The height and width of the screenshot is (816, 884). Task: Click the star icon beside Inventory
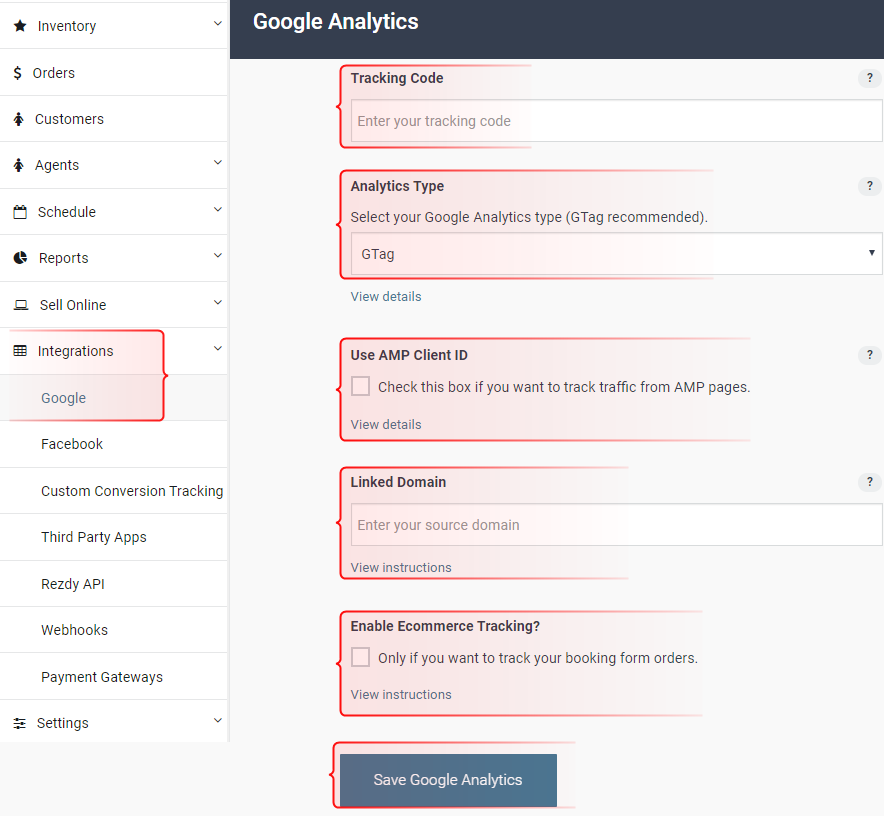20,26
